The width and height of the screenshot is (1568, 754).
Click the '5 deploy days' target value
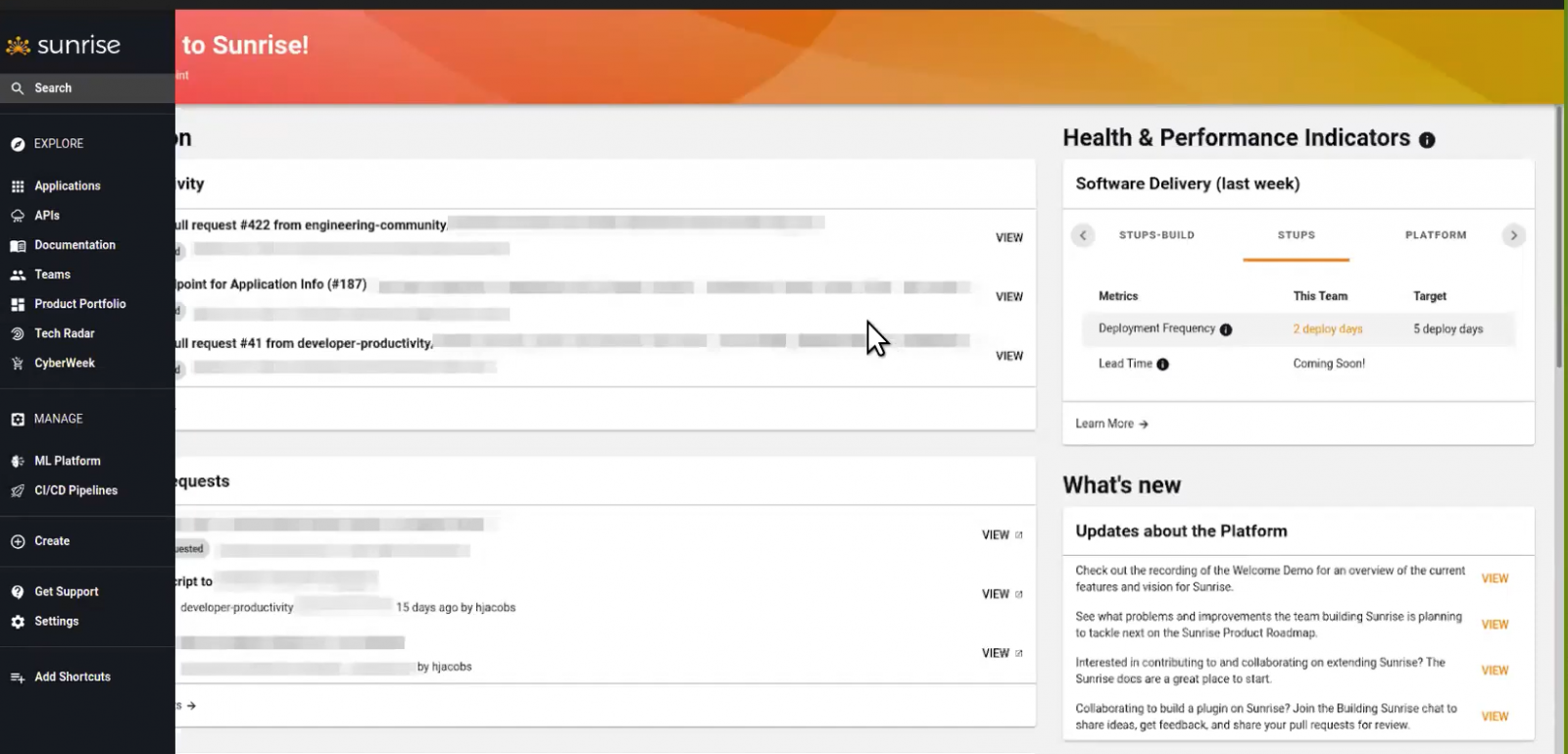pyautogui.click(x=1447, y=329)
